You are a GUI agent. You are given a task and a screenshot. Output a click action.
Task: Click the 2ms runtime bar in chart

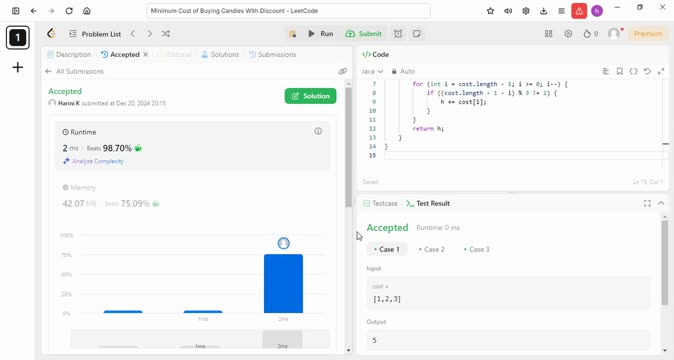(283, 284)
